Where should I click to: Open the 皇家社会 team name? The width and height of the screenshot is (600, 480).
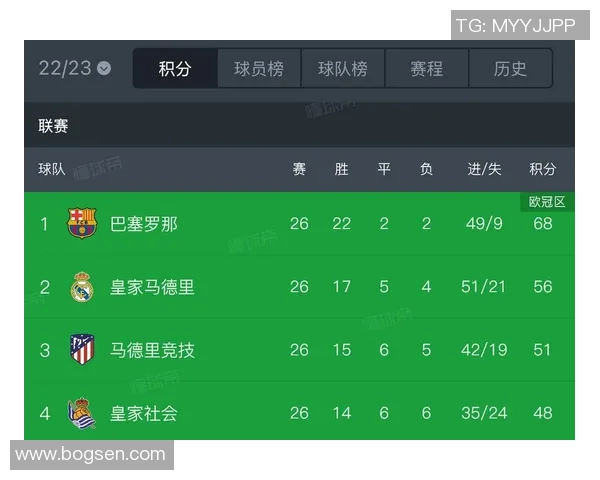click(144, 412)
